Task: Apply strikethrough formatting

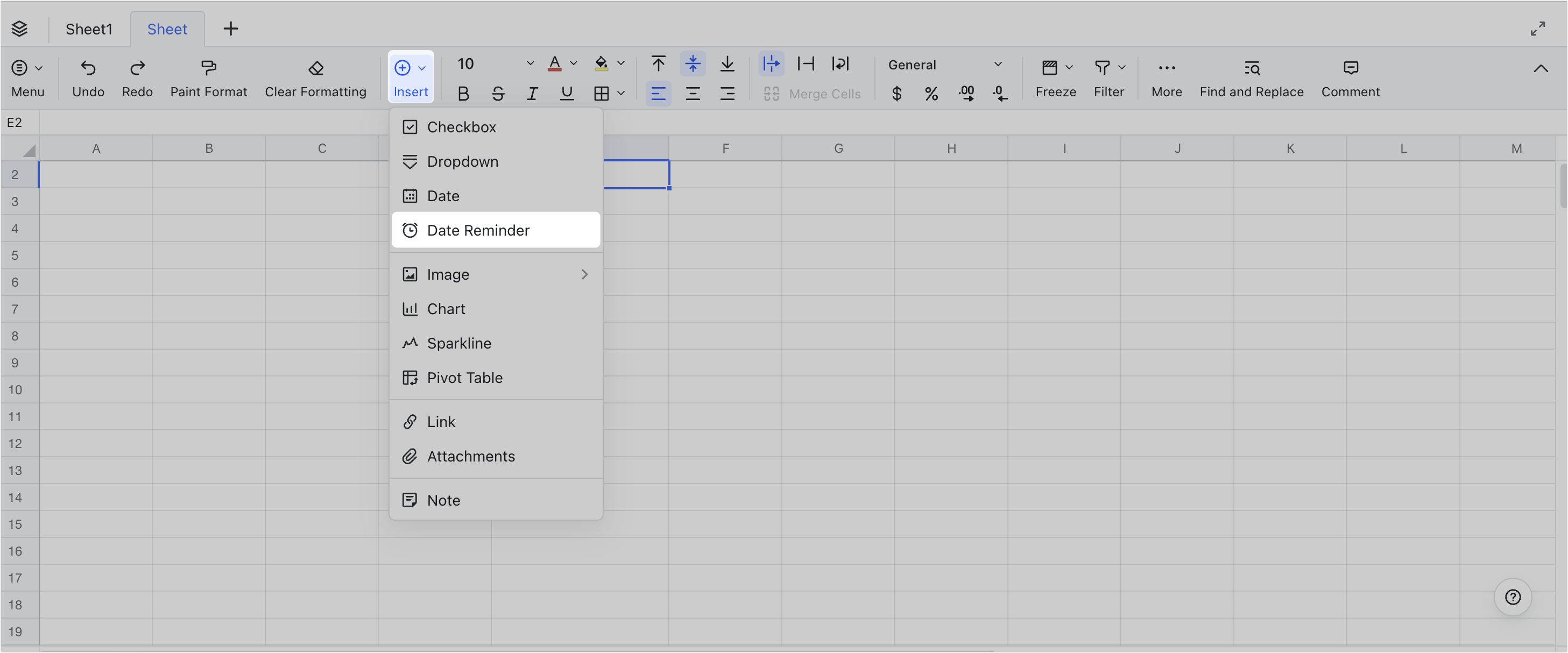Action: (498, 94)
